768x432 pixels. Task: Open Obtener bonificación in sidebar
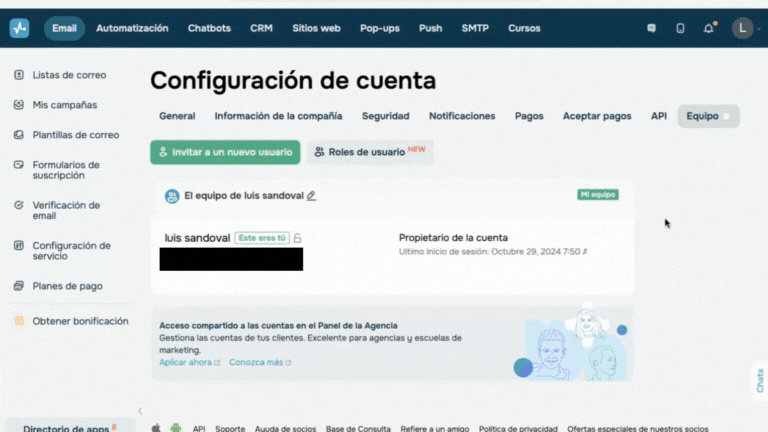[80, 321]
